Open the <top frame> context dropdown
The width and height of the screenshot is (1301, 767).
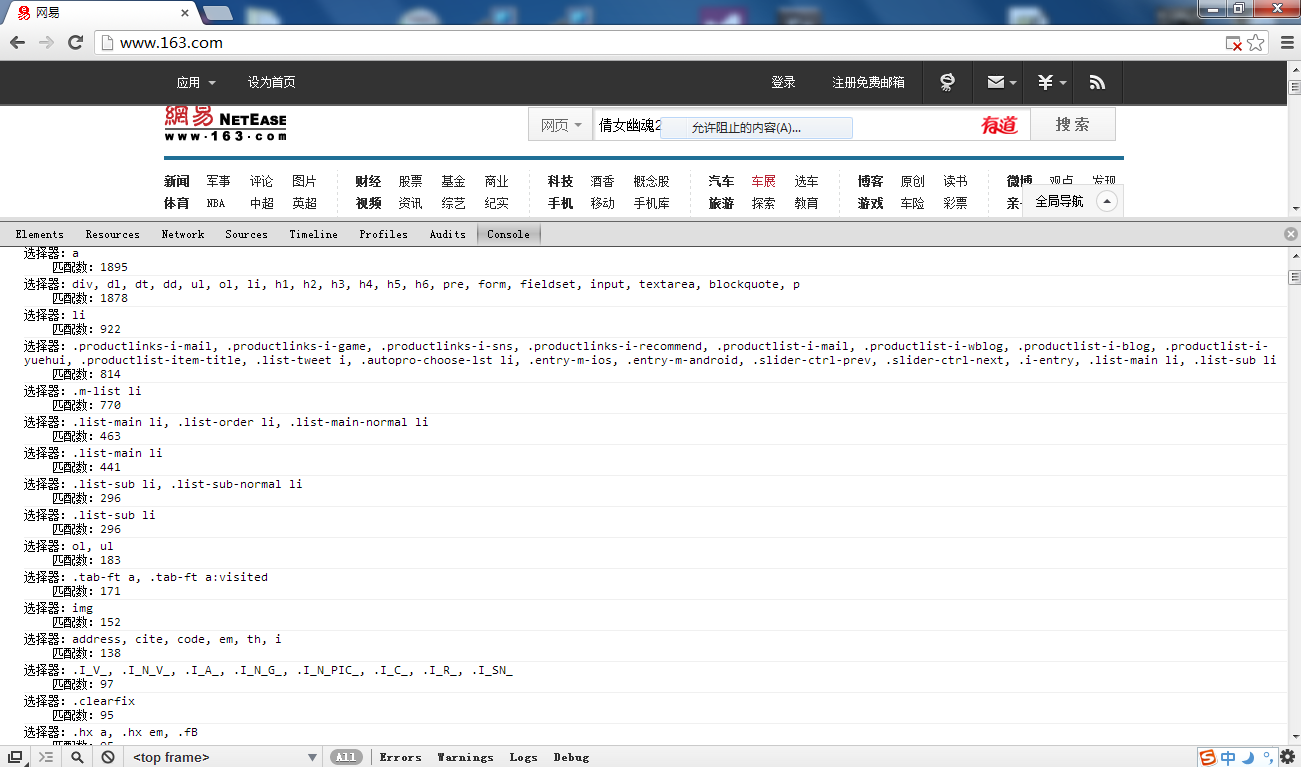point(225,757)
